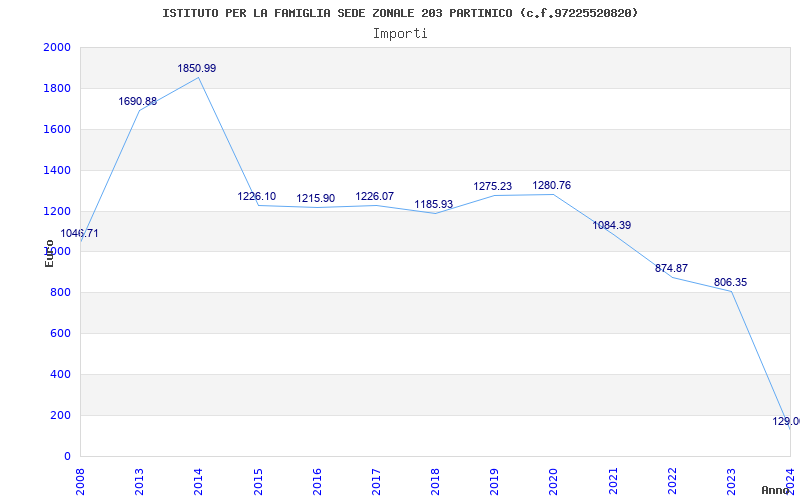
Task: Click the x-axis year 2014
Action: (198, 481)
